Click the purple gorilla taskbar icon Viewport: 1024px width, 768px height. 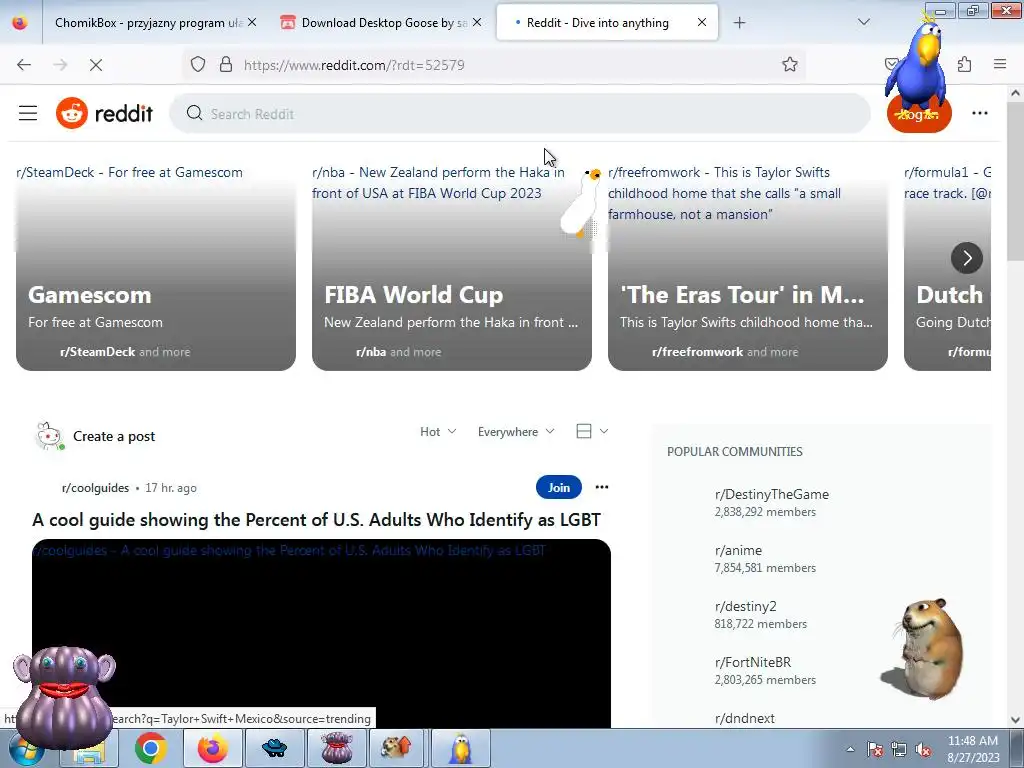pyautogui.click(x=336, y=748)
